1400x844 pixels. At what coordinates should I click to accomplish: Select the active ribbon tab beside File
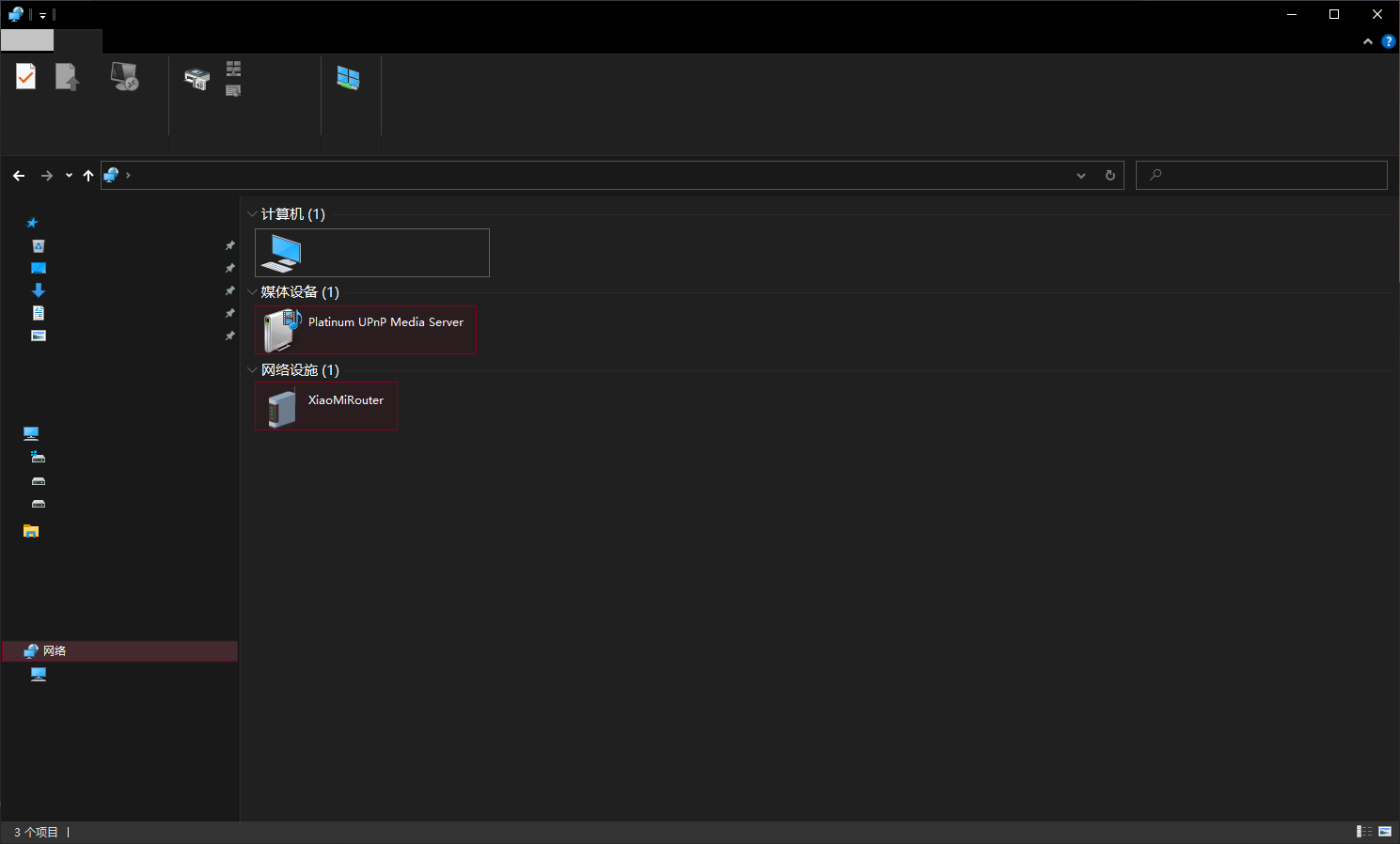click(78, 40)
